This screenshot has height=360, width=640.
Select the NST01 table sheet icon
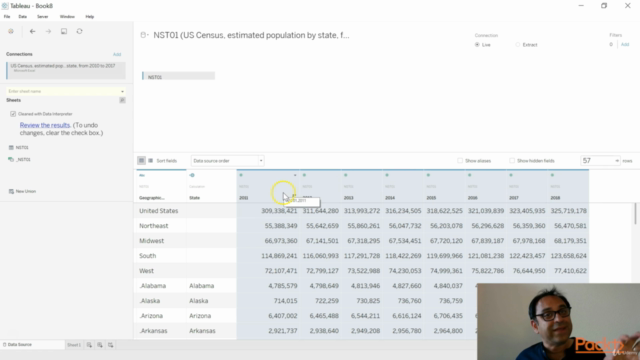point(11,147)
